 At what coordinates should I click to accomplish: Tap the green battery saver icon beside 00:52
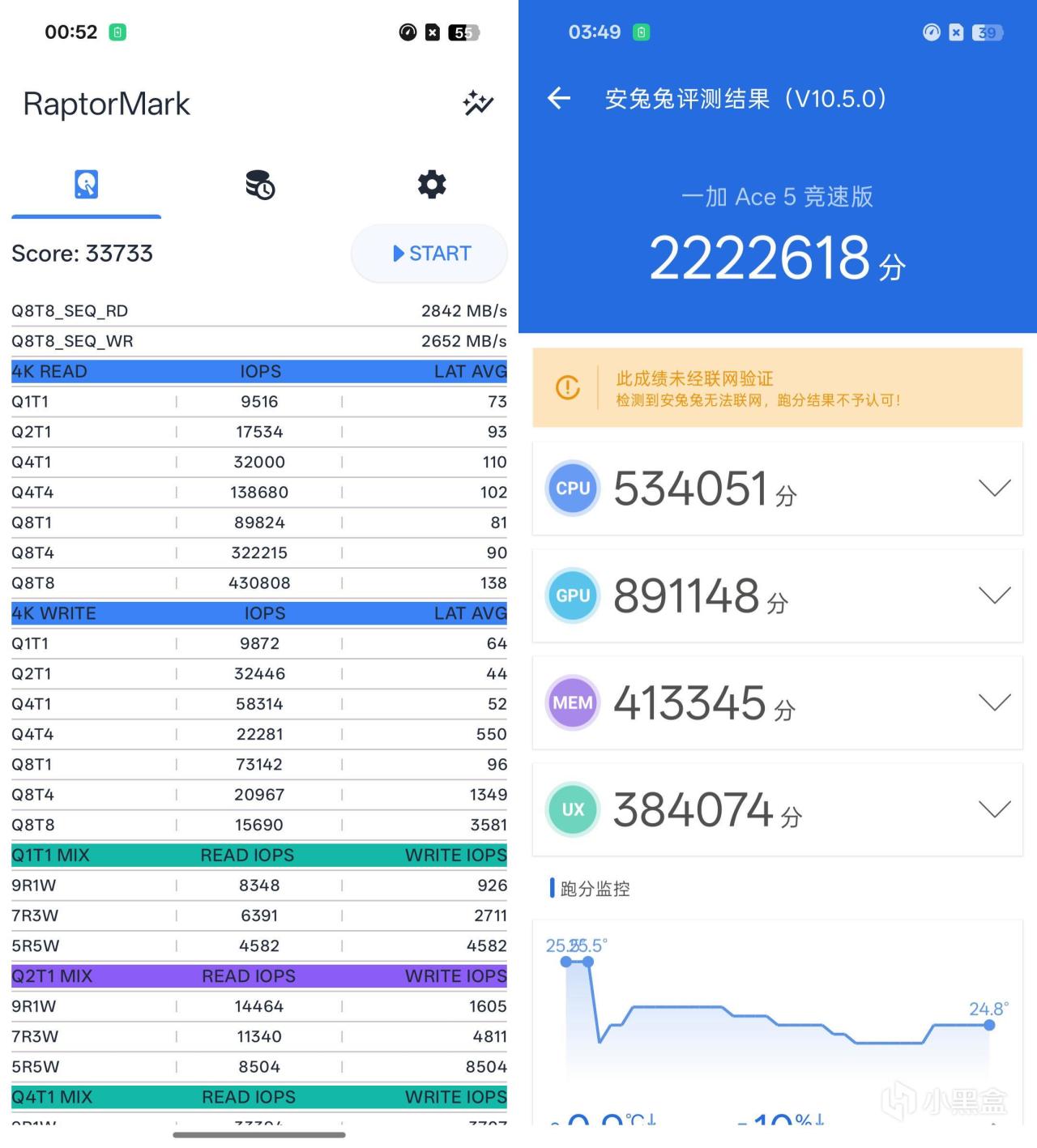117,32
